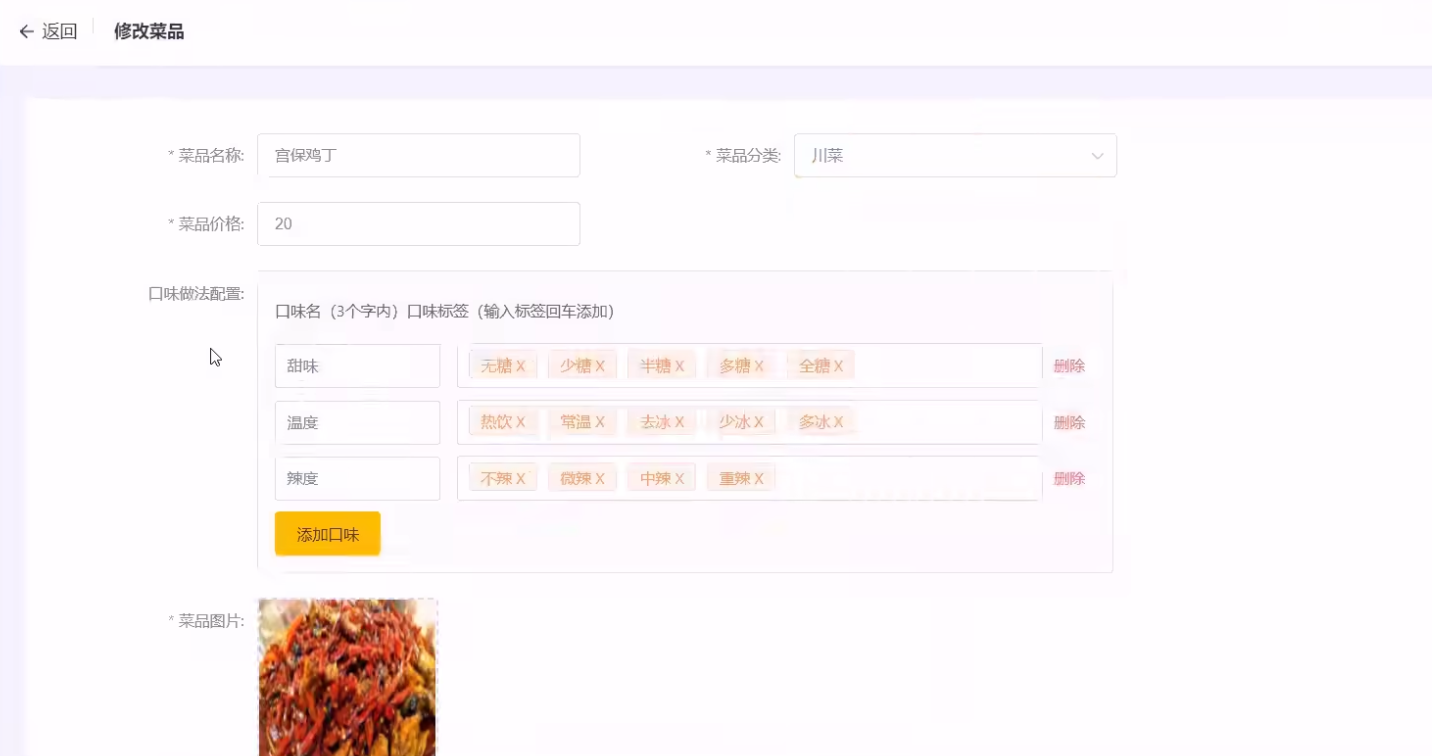Remove the 全糖 tag via its X
1432x756 pixels.
pyautogui.click(x=838, y=366)
